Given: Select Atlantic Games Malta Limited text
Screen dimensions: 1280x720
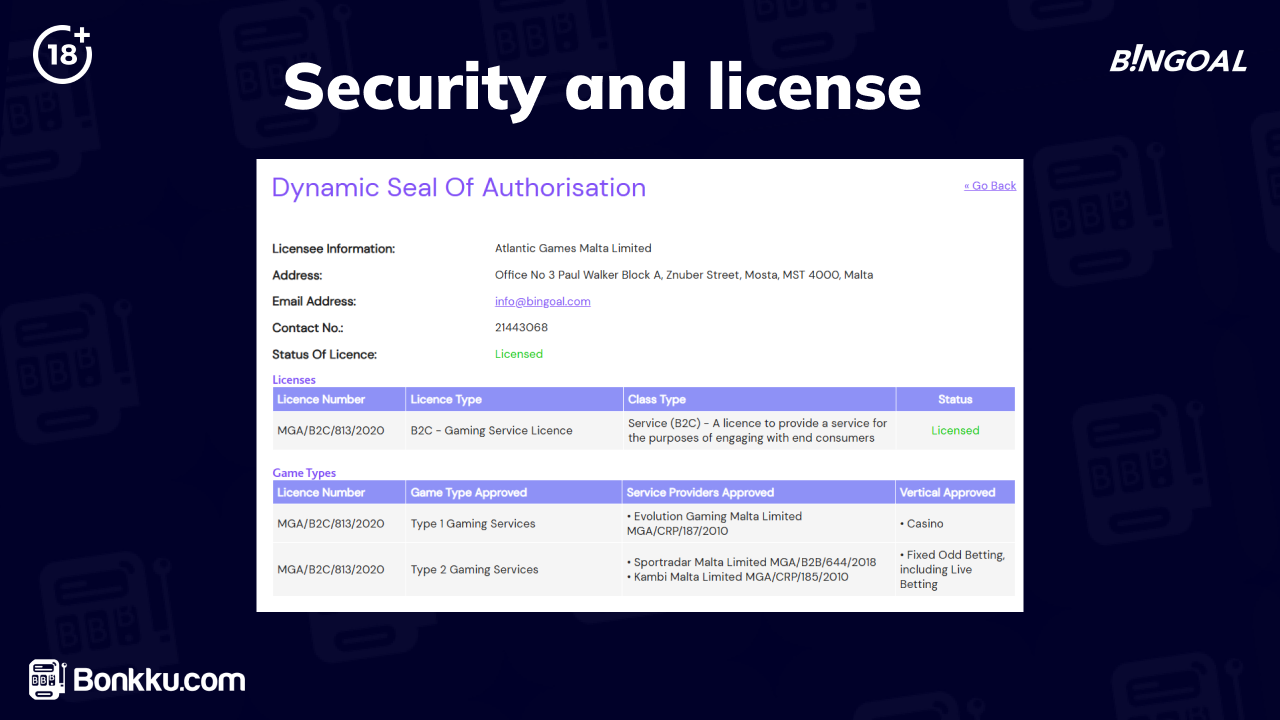Looking at the screenshot, I should (x=573, y=248).
